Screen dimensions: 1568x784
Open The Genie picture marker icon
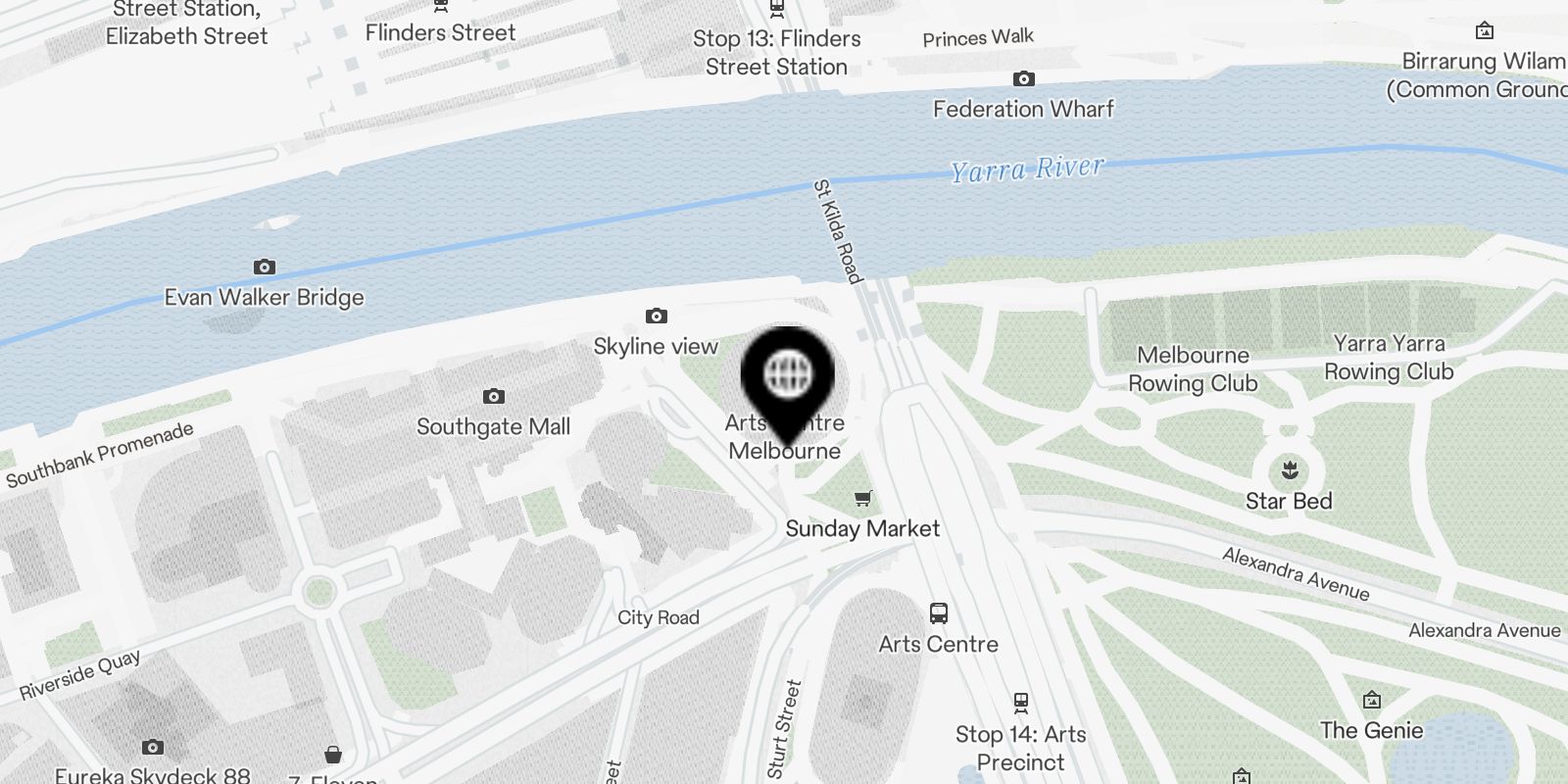point(1371,700)
